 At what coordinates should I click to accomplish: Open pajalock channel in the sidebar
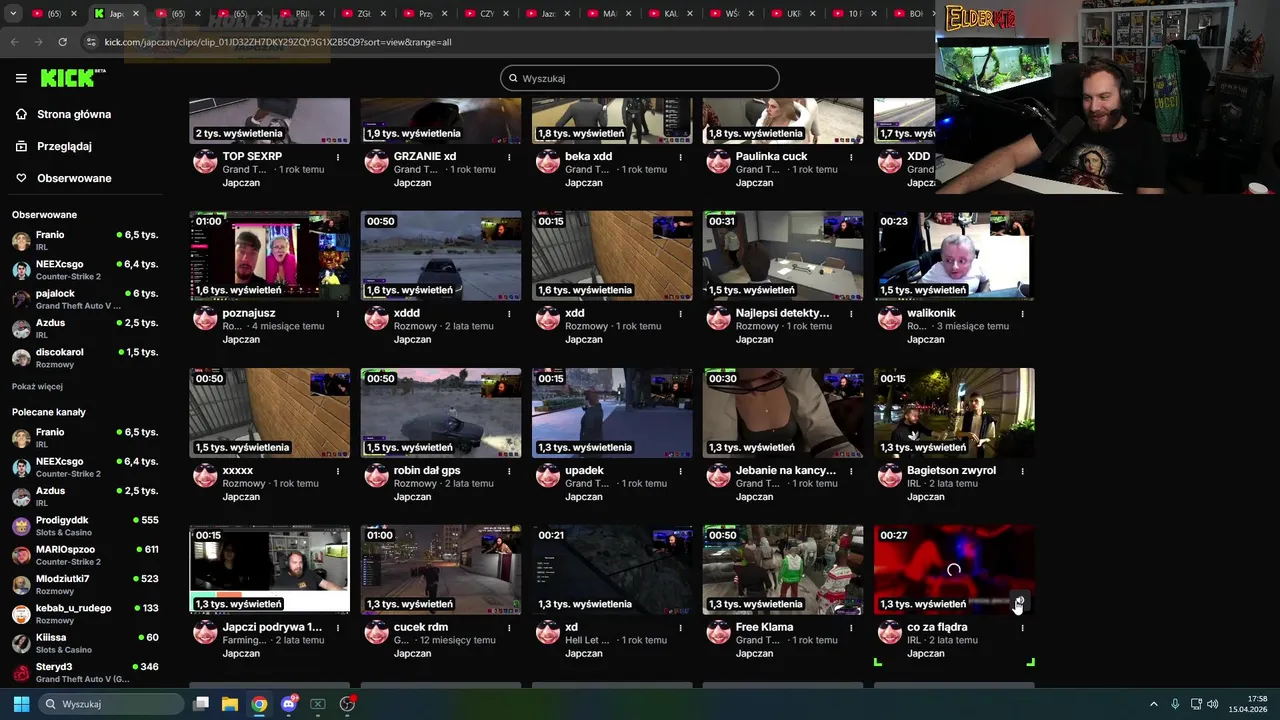(x=85, y=299)
